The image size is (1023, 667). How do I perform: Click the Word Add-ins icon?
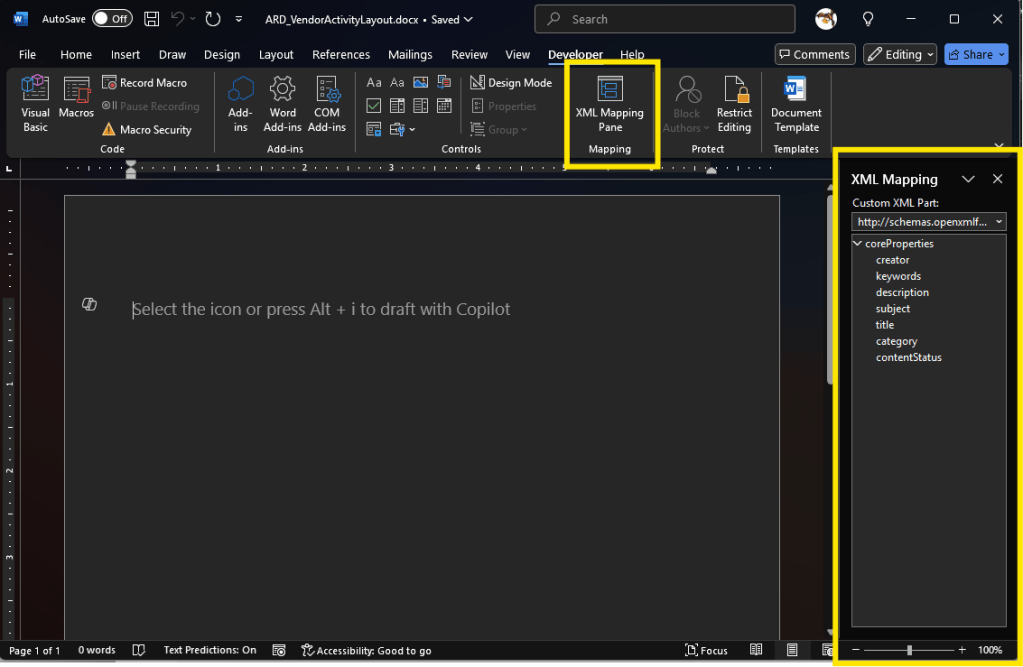tap(283, 104)
